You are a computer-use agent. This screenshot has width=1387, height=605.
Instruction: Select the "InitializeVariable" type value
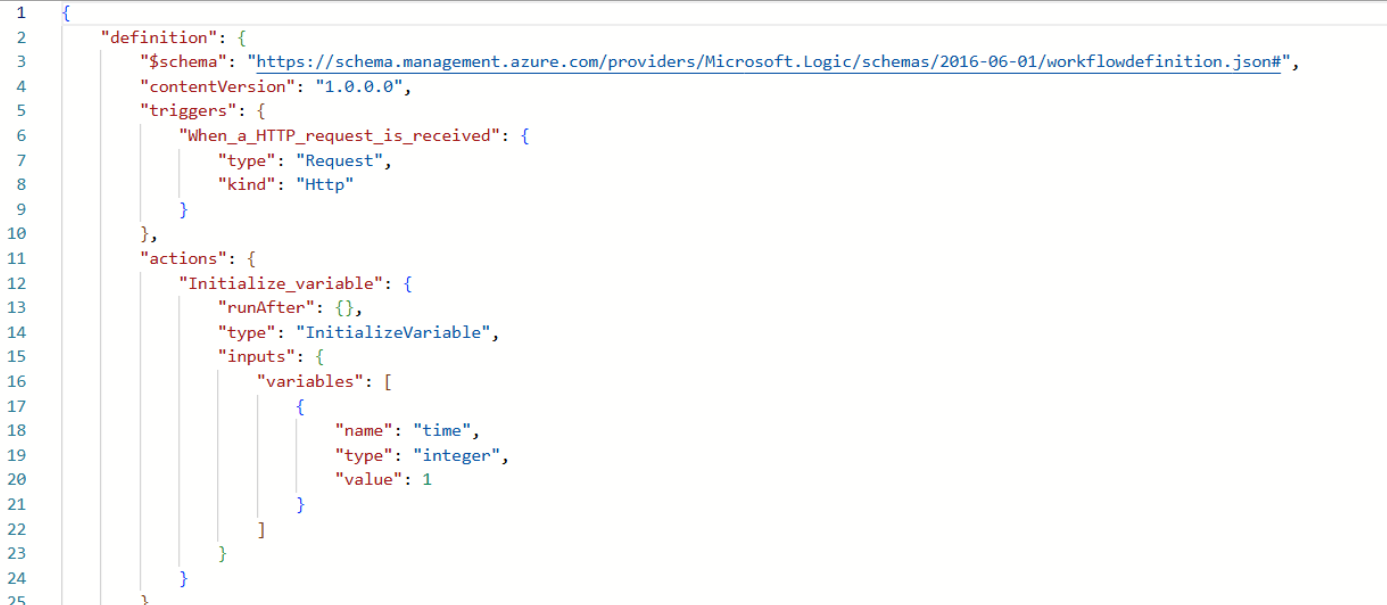point(393,332)
